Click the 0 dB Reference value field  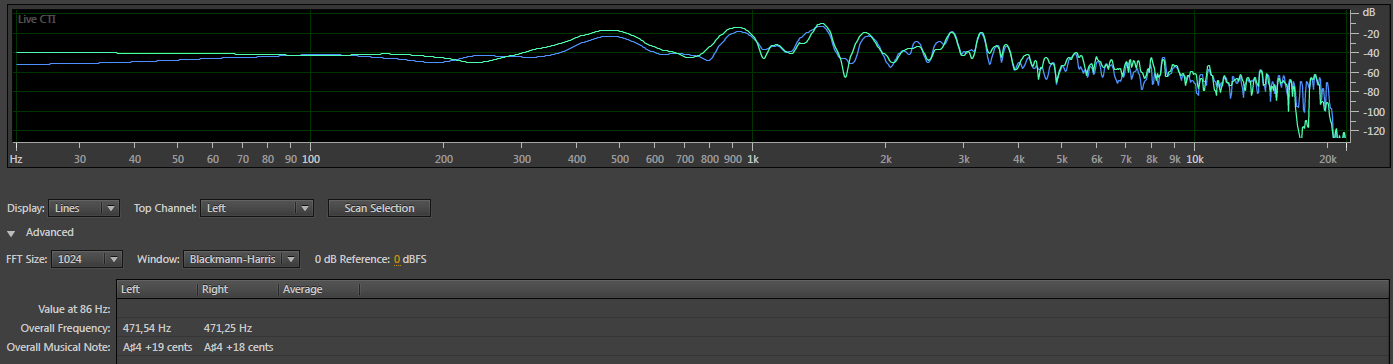tap(396, 260)
